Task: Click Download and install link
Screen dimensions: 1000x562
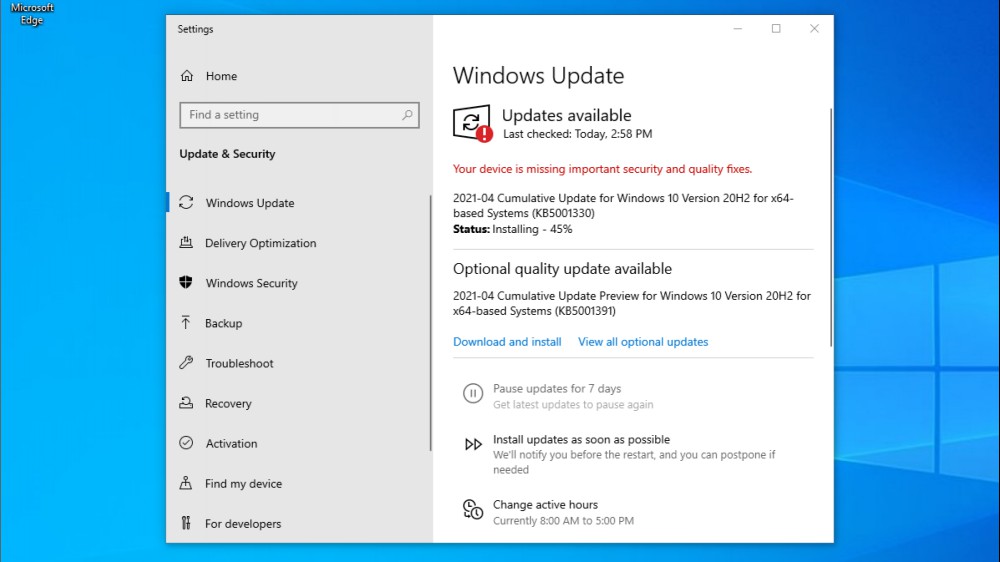Action: pyautogui.click(x=507, y=342)
